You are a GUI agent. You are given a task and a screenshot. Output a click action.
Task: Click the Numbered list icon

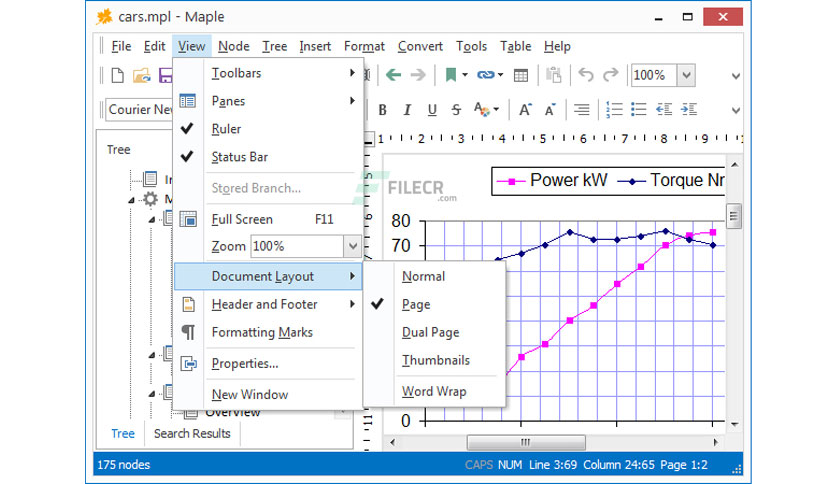(x=614, y=110)
